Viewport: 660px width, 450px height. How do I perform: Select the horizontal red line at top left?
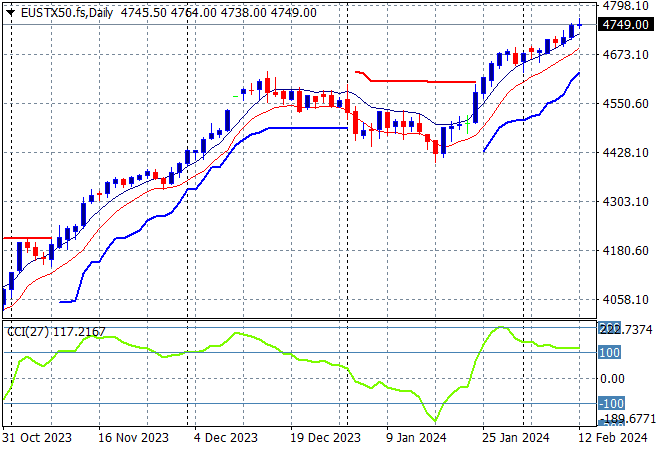26,238
